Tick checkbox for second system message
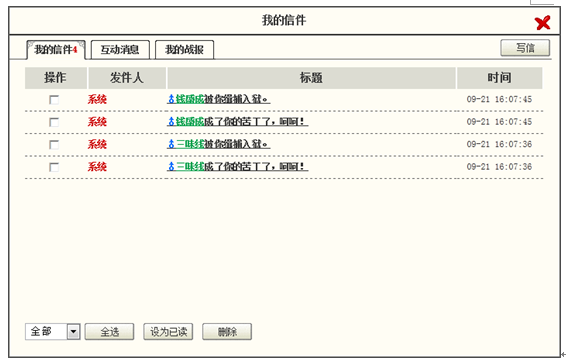This screenshot has height=361, width=566. click(54, 122)
